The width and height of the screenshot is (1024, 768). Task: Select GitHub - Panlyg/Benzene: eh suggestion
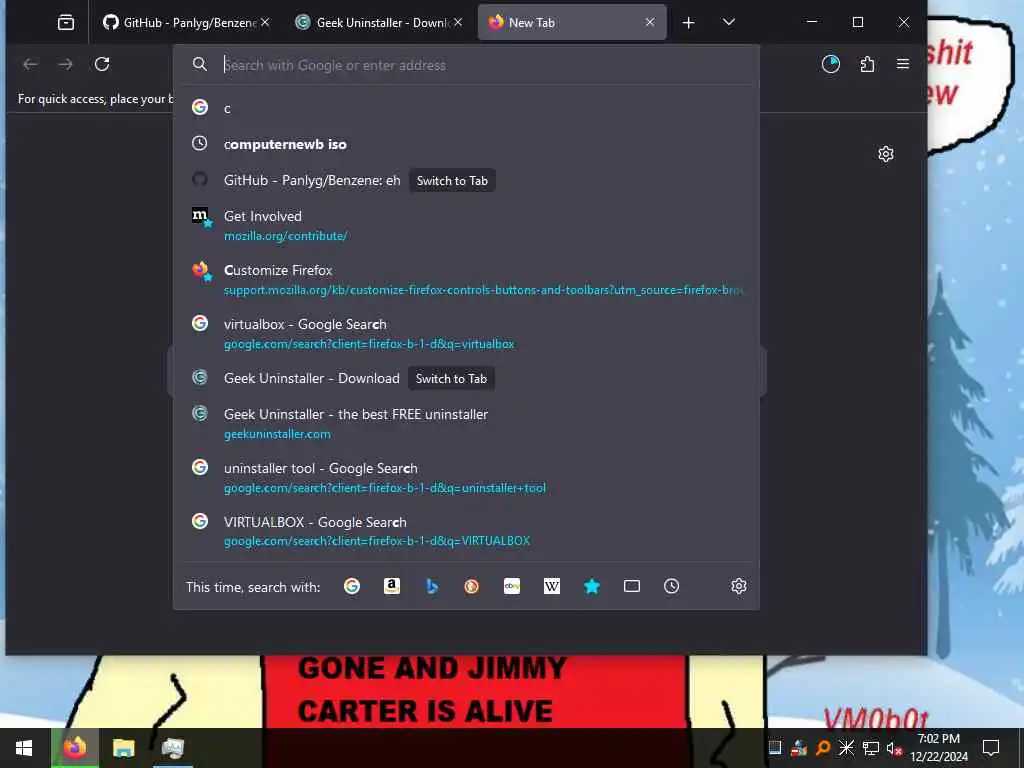coord(312,180)
